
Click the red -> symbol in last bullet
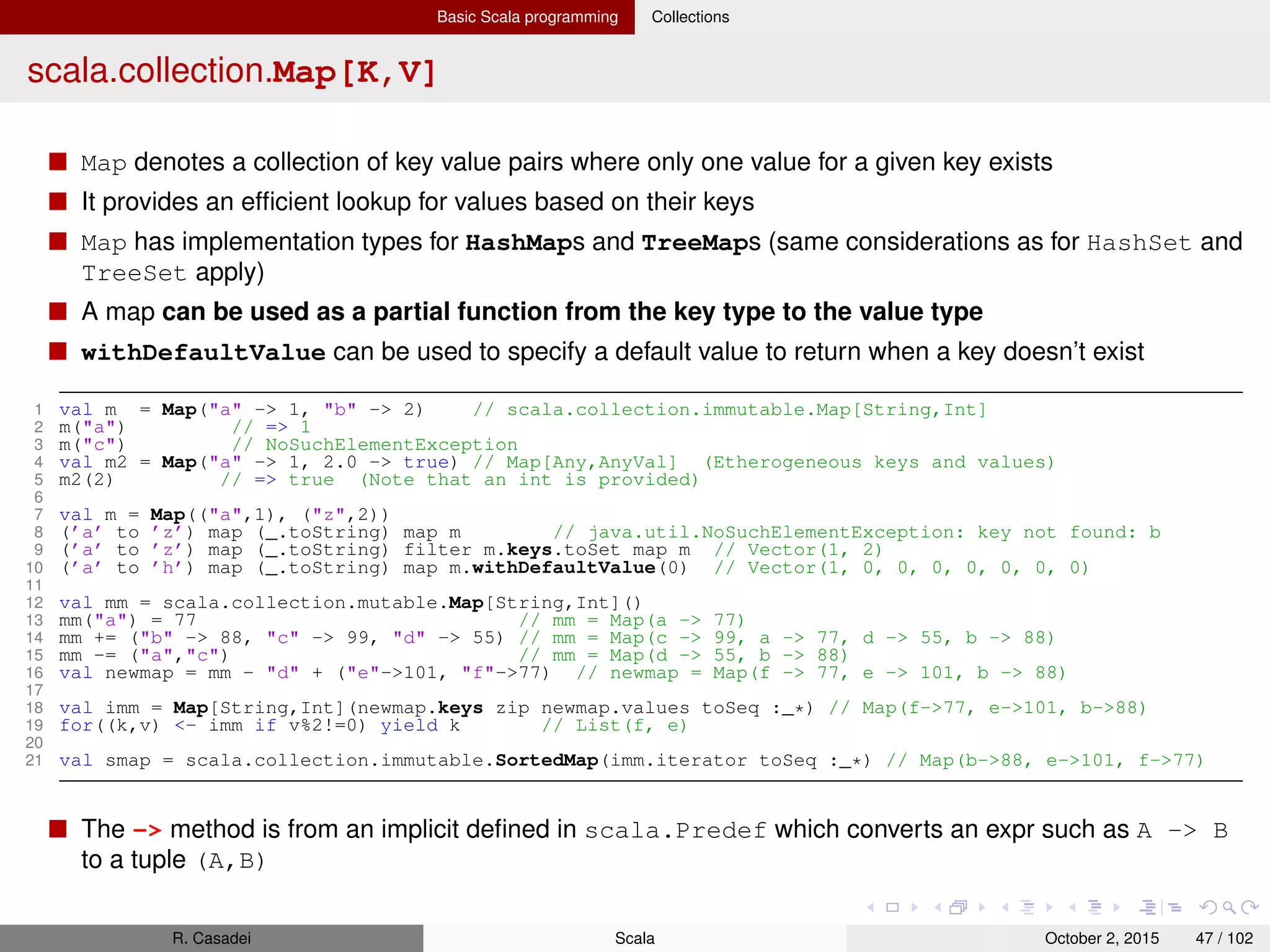coord(148,830)
